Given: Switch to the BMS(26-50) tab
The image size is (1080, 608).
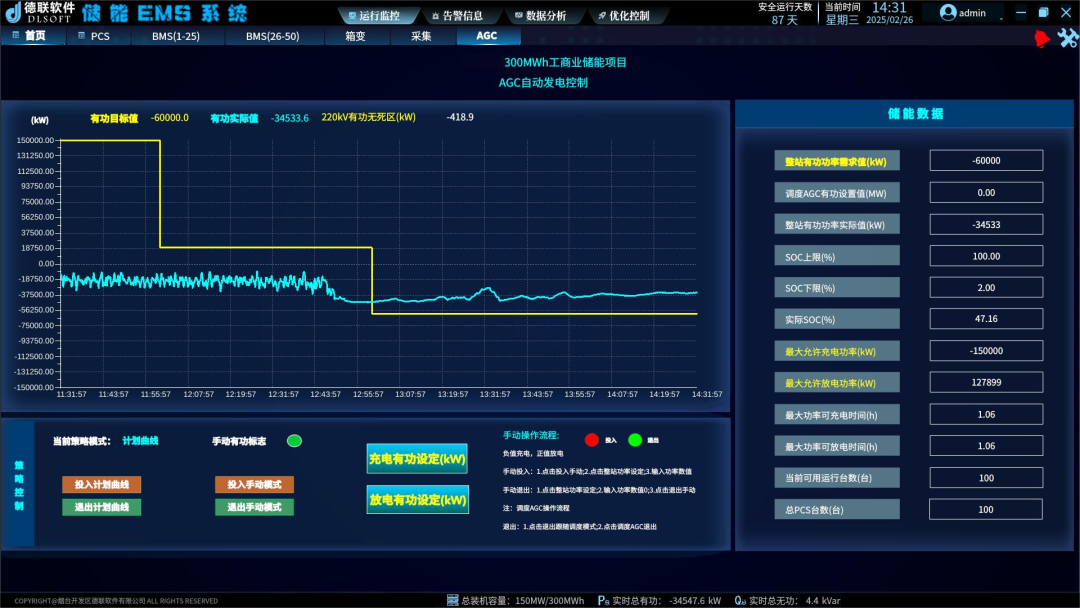Looking at the screenshot, I should click(274, 36).
